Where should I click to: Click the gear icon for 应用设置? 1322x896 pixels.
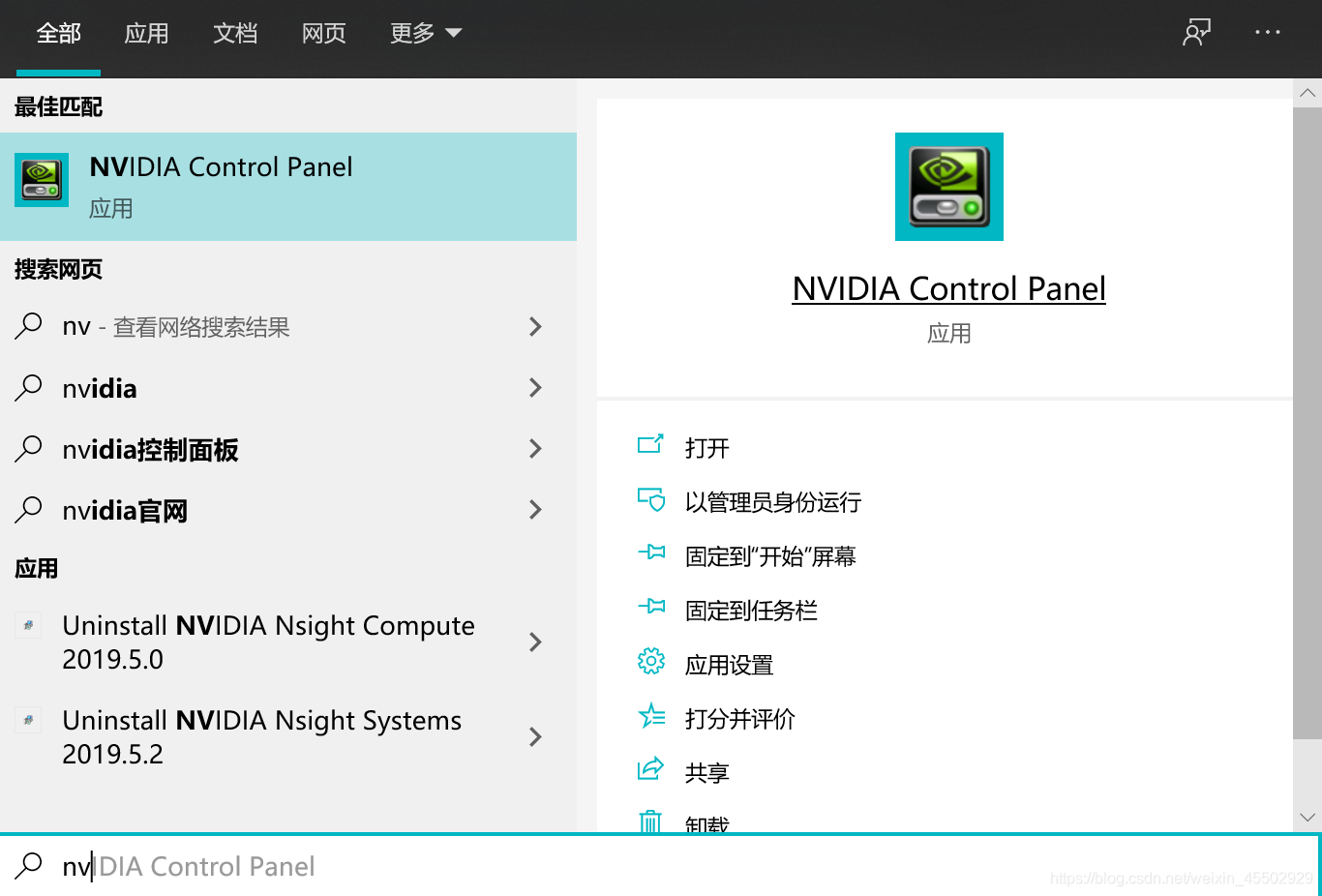click(651, 661)
